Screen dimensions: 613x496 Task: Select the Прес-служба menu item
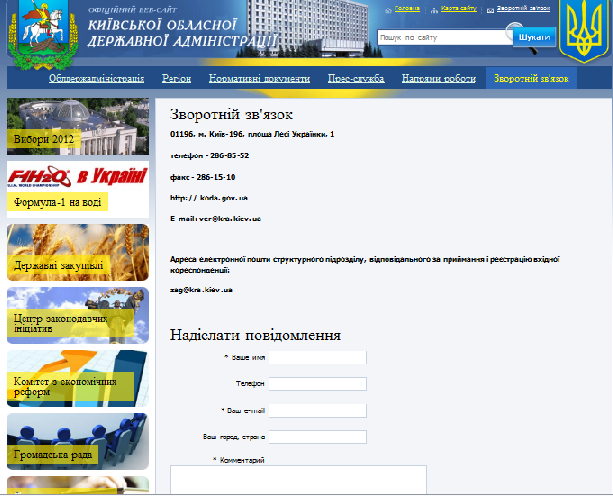(x=356, y=79)
